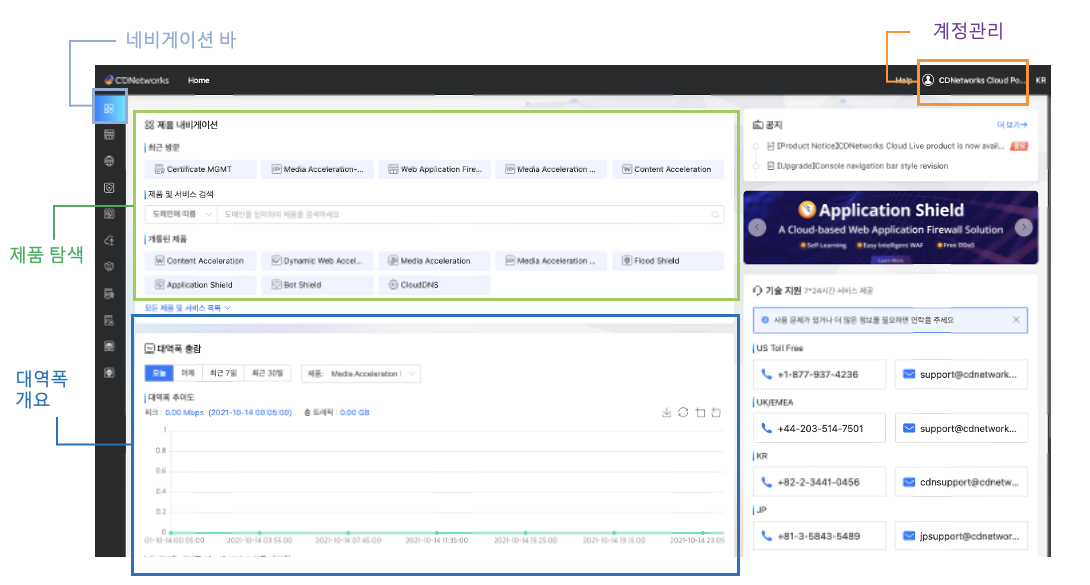
Task: Switch language via KR in header
Action: pyautogui.click(x=1040, y=80)
